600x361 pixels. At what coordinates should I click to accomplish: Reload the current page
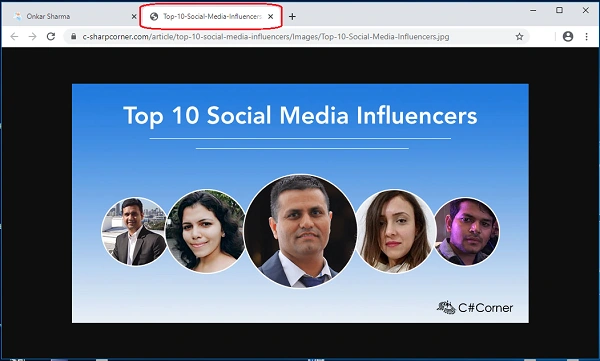[51, 37]
